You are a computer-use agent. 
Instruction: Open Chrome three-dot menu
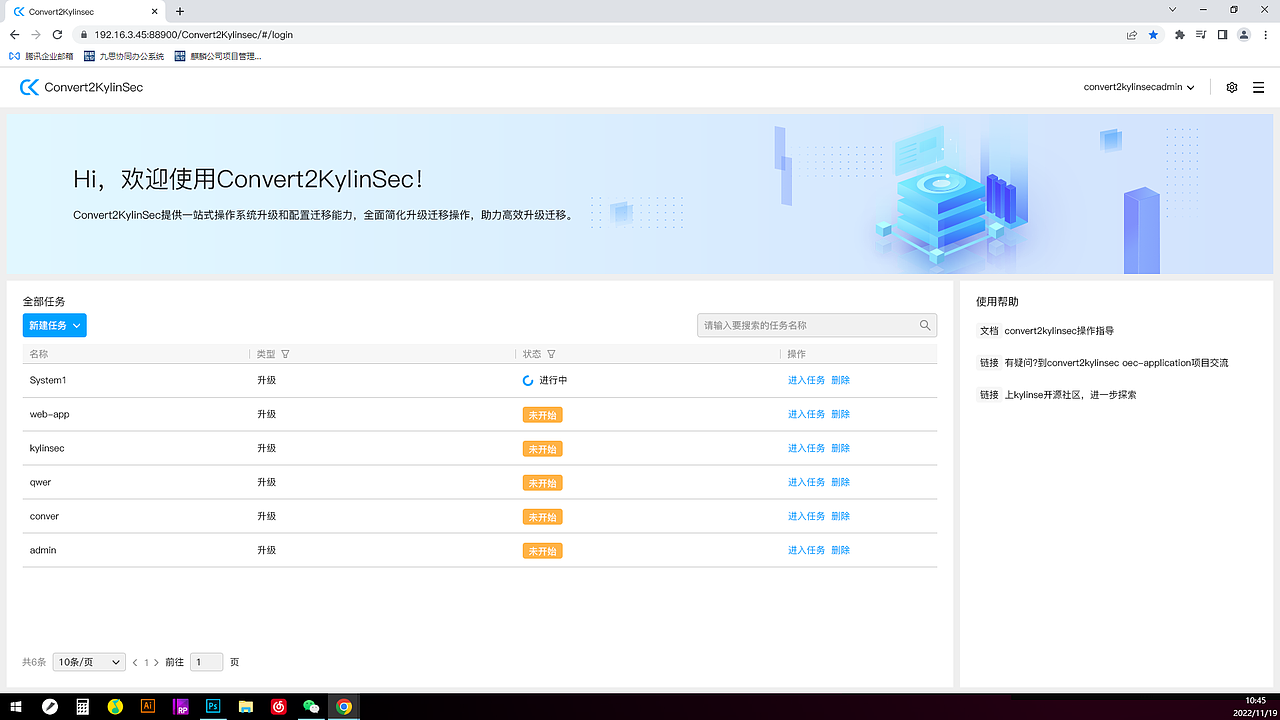pyautogui.click(x=1265, y=34)
